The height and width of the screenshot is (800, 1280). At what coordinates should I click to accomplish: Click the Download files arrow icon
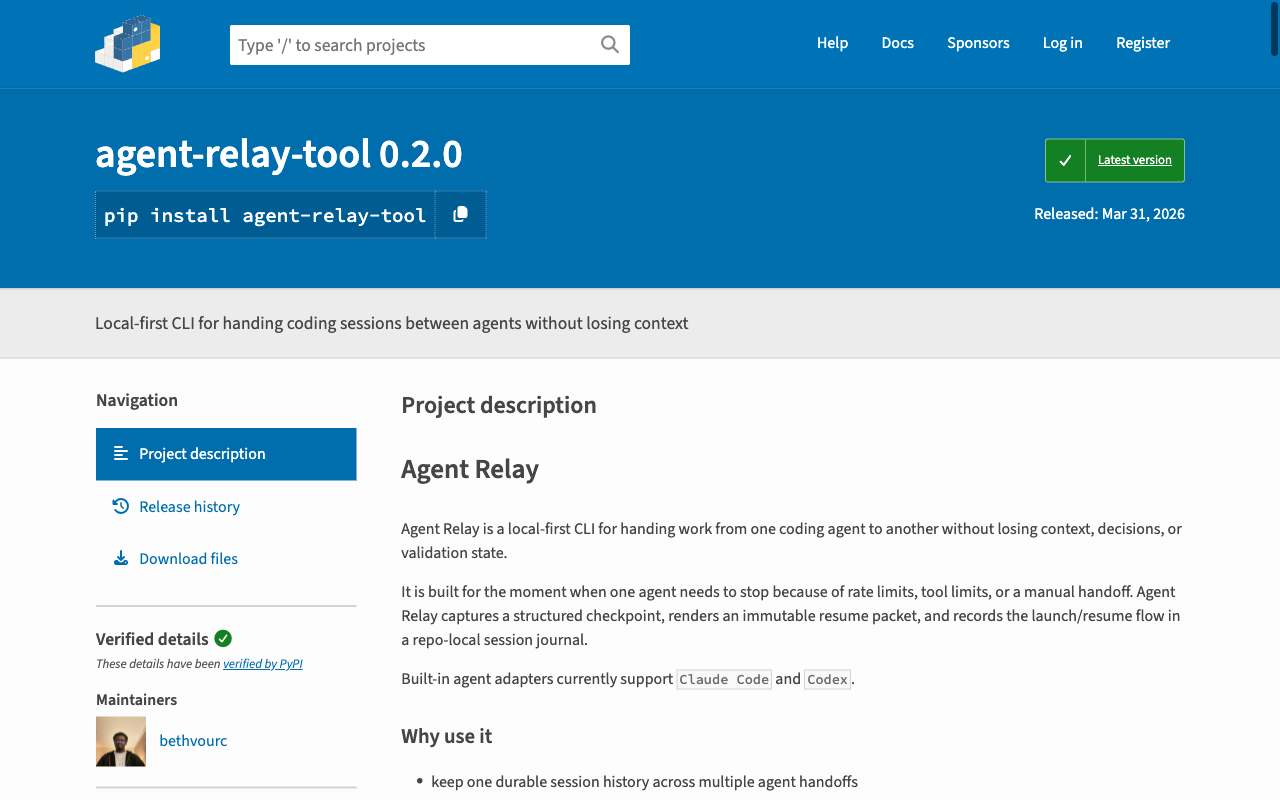click(x=121, y=559)
